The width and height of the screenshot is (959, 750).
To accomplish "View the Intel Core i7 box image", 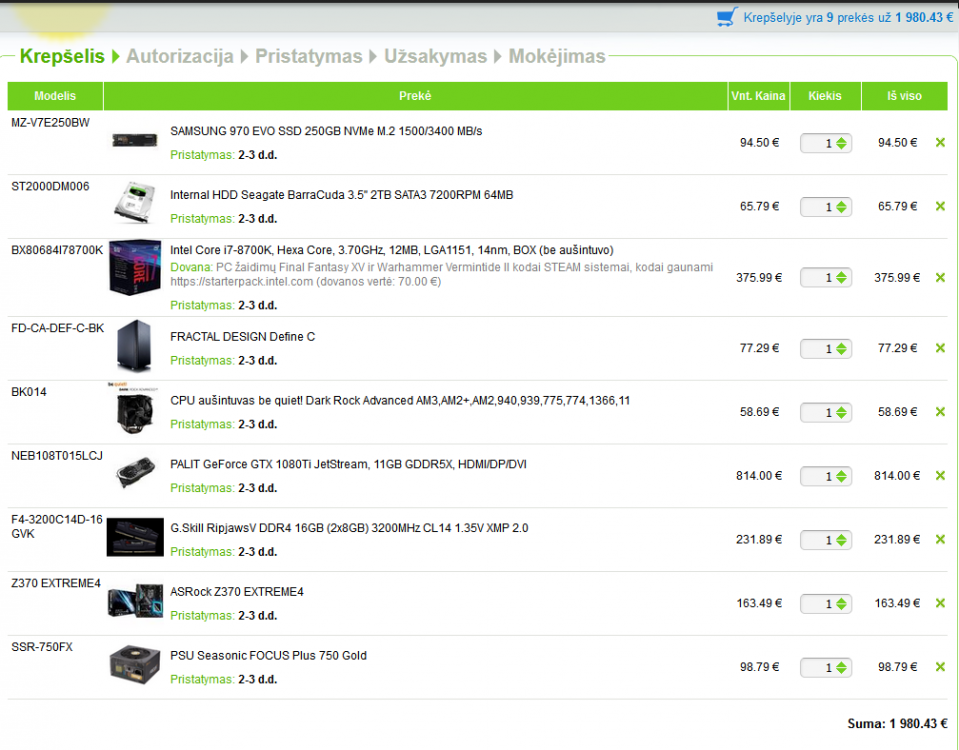I will [135, 267].
